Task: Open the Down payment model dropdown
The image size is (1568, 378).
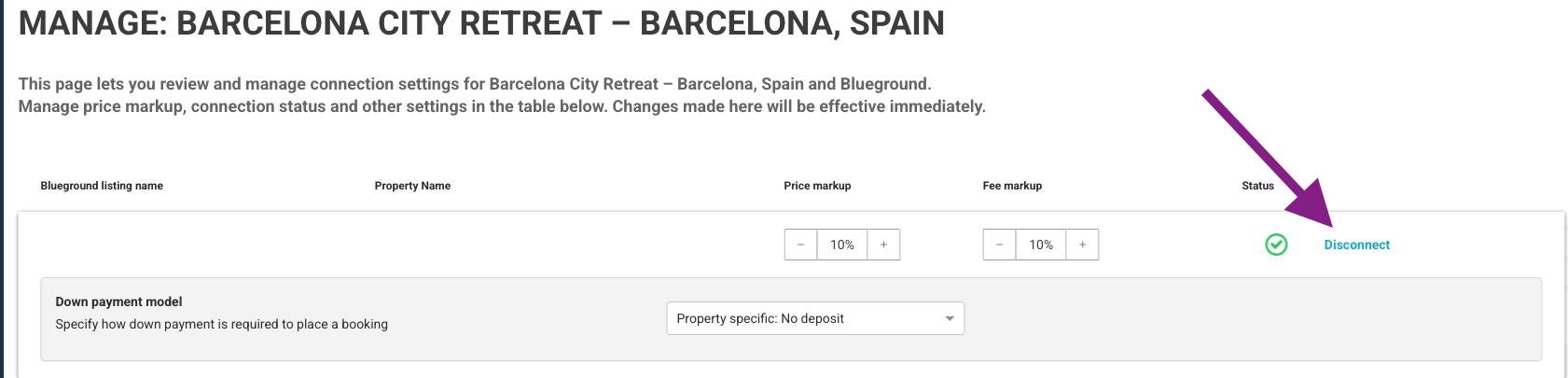Action: point(815,318)
